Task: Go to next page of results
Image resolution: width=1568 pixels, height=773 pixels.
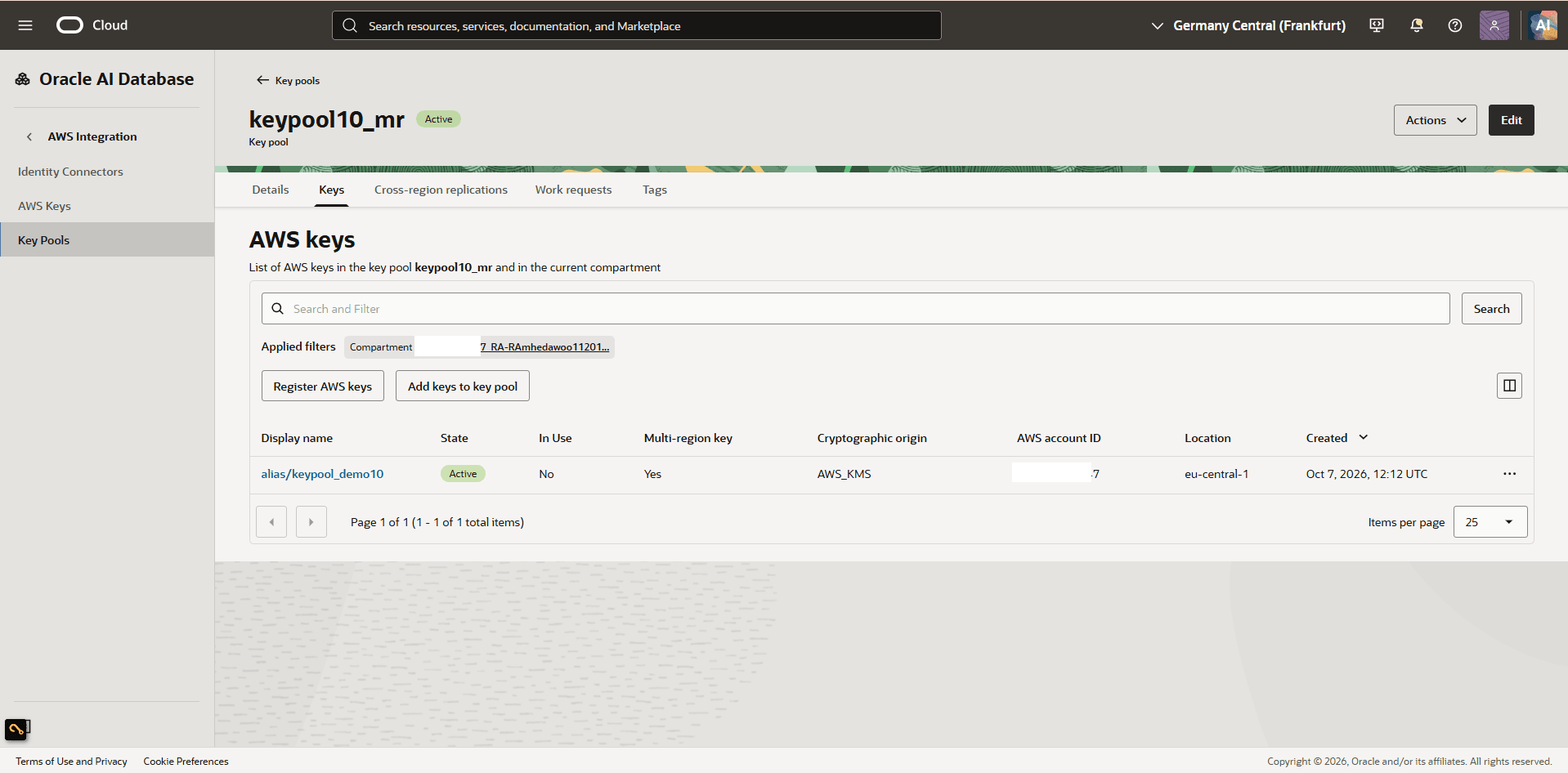Action: [x=311, y=522]
